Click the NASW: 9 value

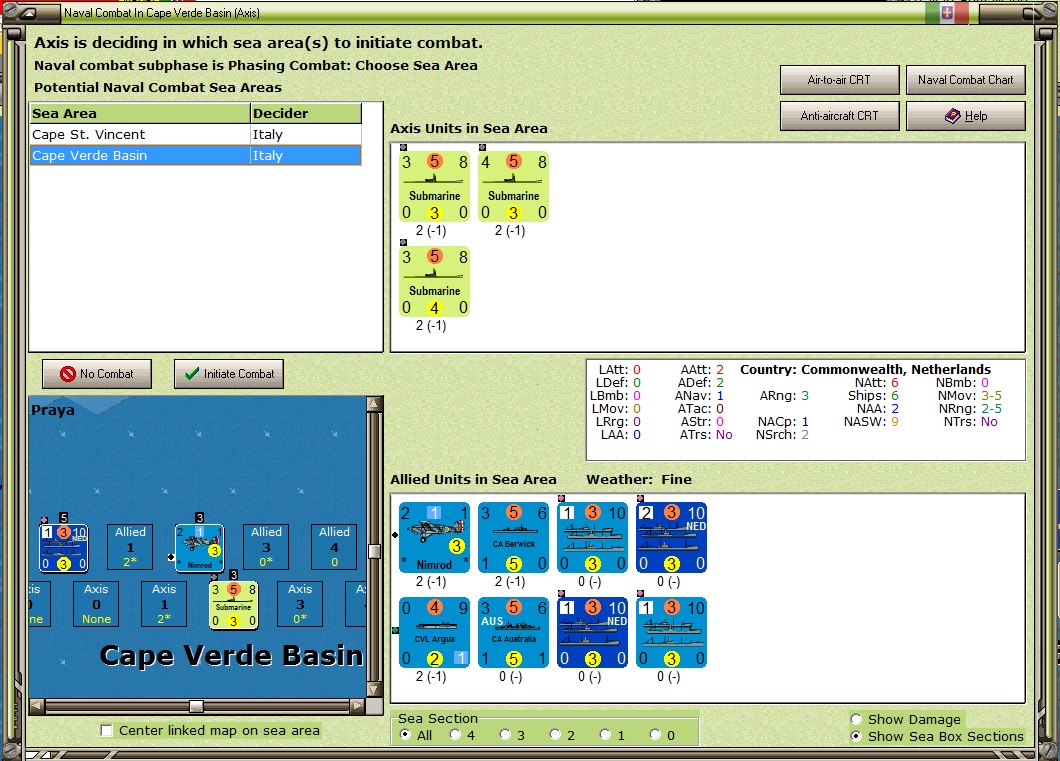[x=895, y=422]
